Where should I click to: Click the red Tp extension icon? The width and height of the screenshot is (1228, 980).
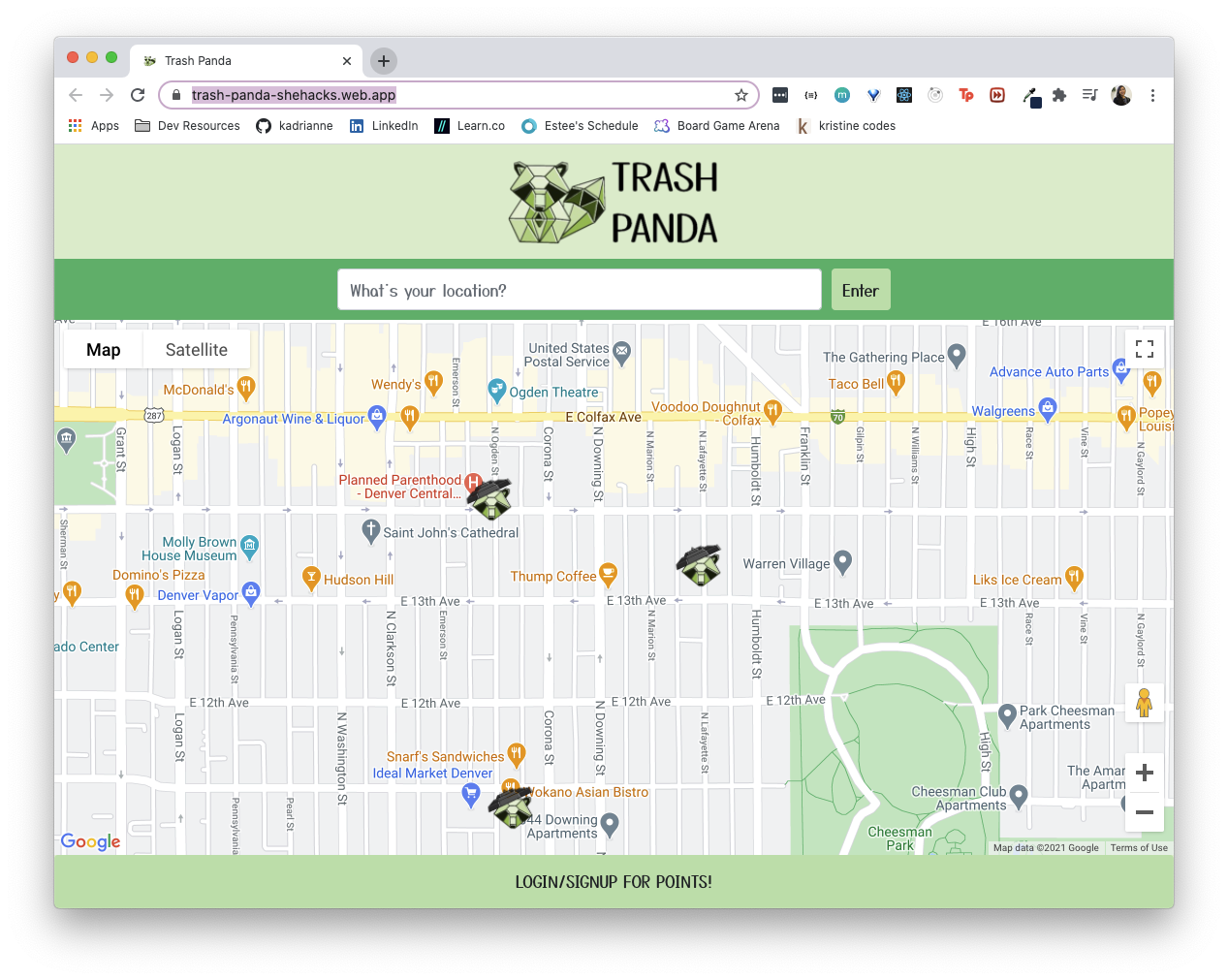pos(966,95)
